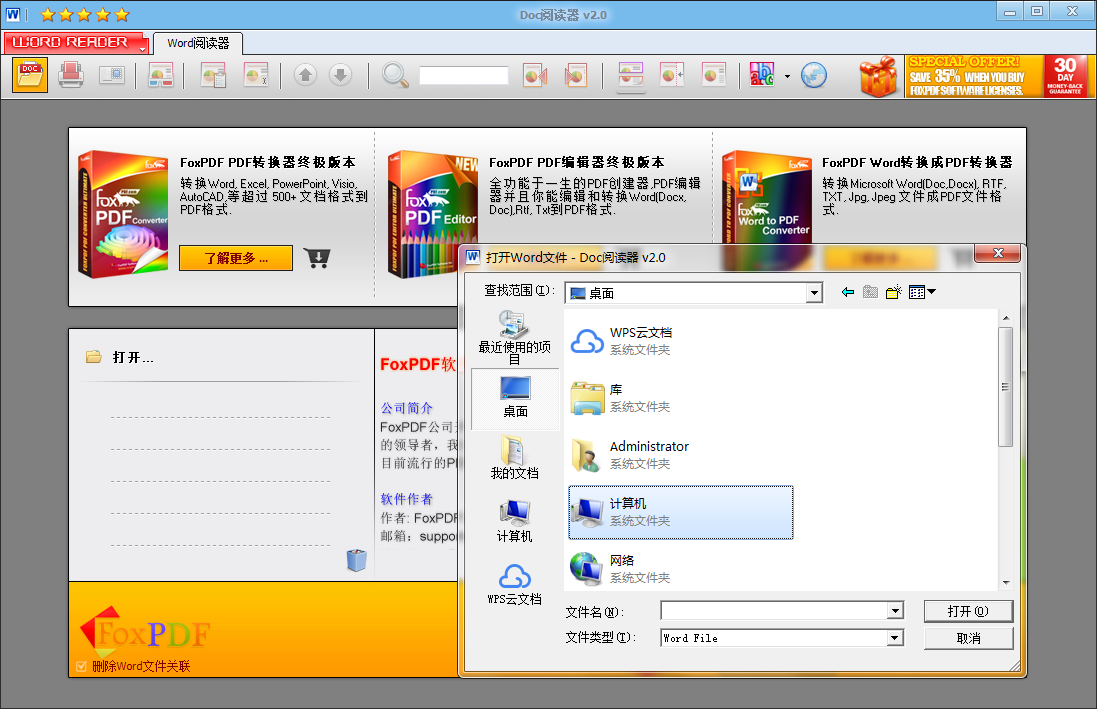Viewport: 1097px width, 709px height.
Task: Expand the 查找范围 桌面 combo box
Action: (x=814, y=293)
